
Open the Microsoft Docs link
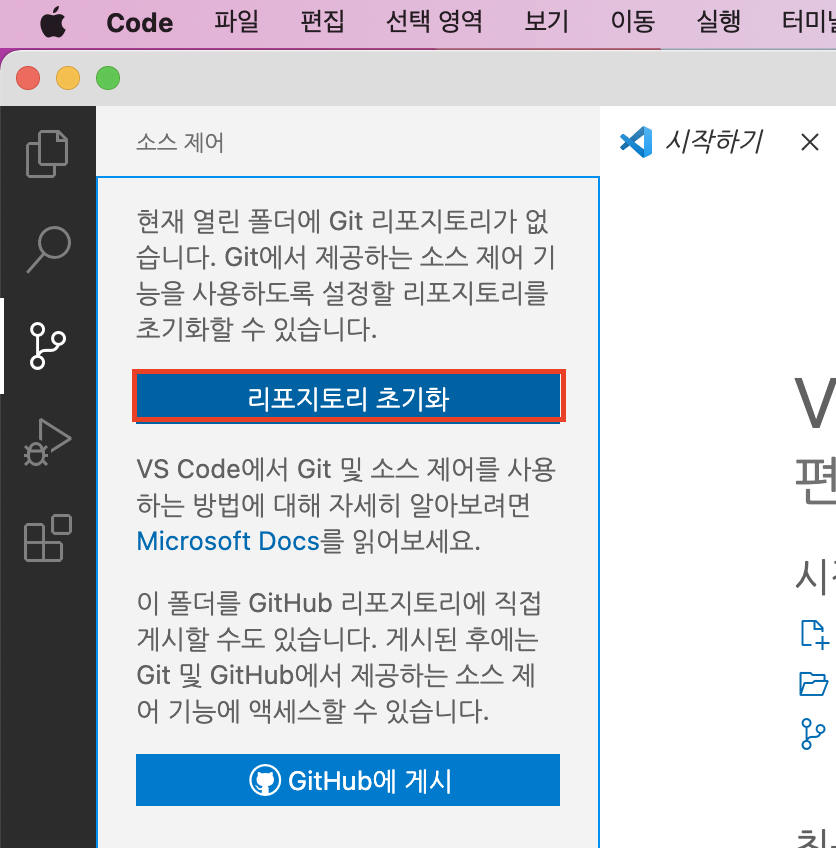pyautogui.click(x=228, y=541)
